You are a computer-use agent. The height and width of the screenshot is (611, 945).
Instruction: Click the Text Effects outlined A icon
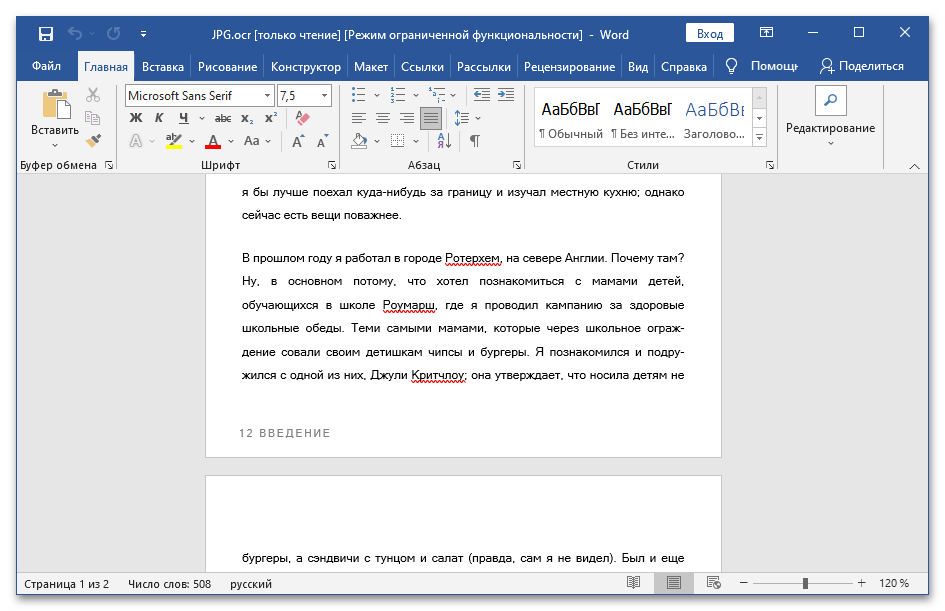[x=136, y=141]
